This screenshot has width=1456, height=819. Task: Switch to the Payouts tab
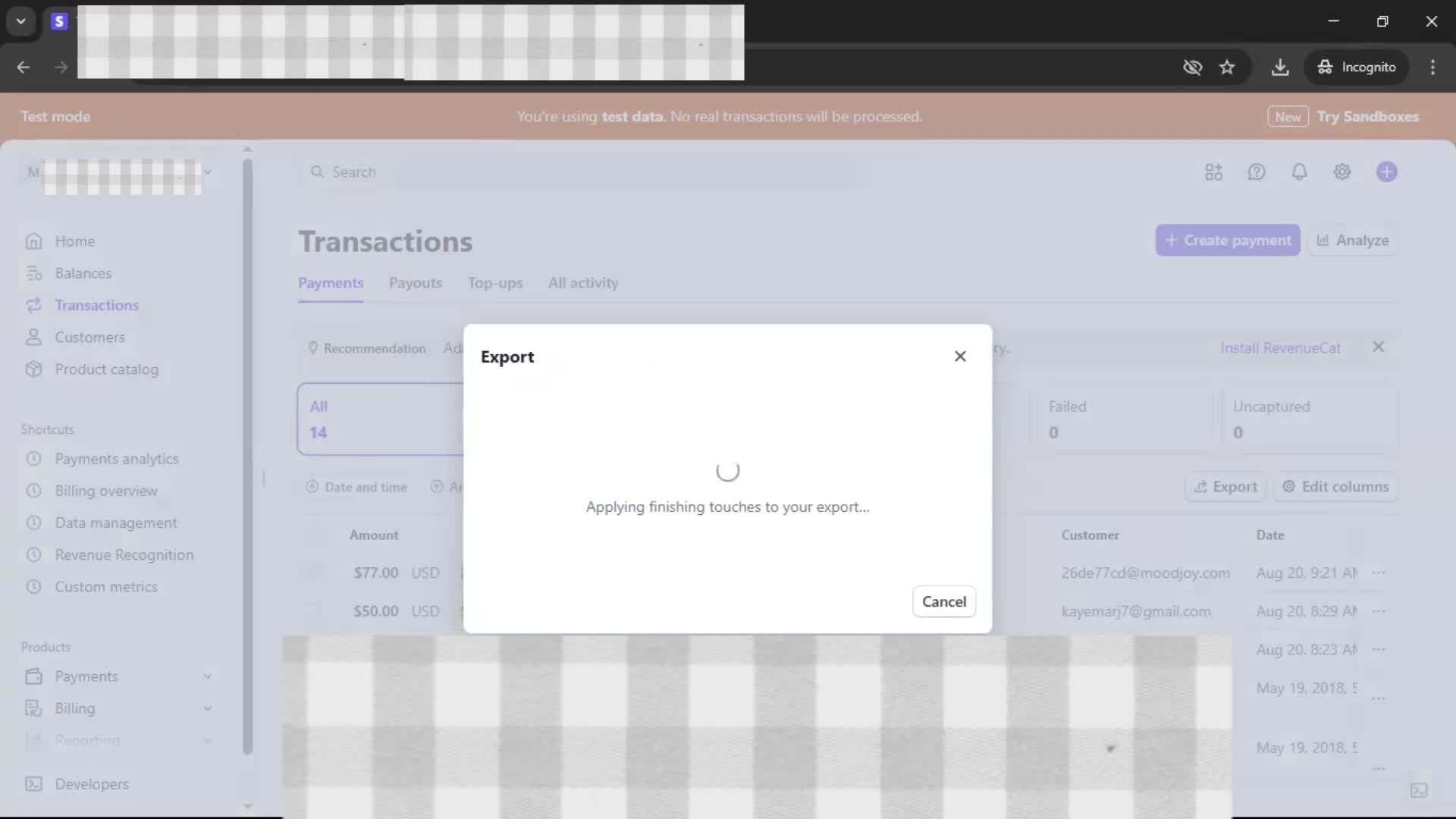pyautogui.click(x=415, y=283)
